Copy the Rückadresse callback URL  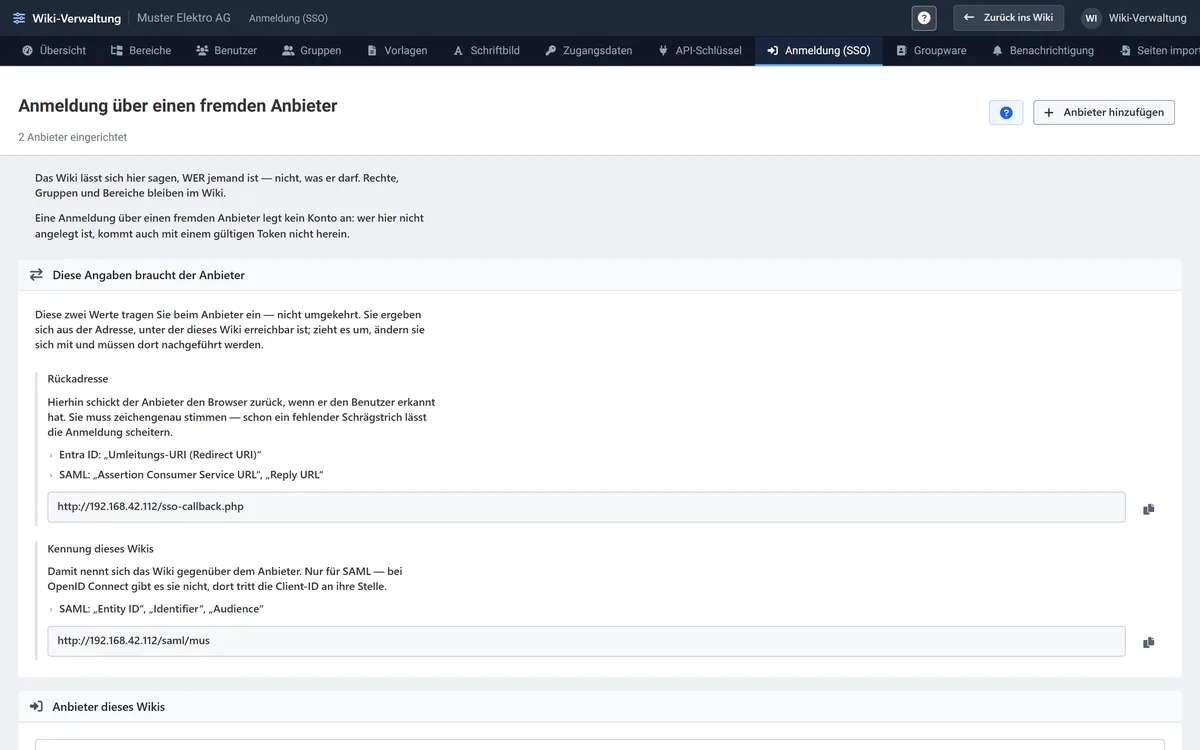tap(1148, 508)
